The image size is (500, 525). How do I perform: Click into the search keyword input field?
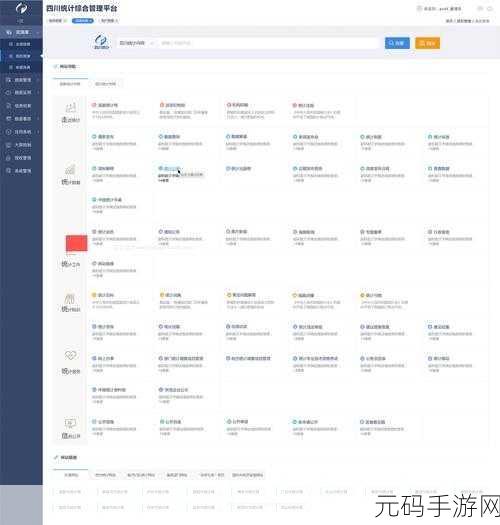tap(268, 43)
